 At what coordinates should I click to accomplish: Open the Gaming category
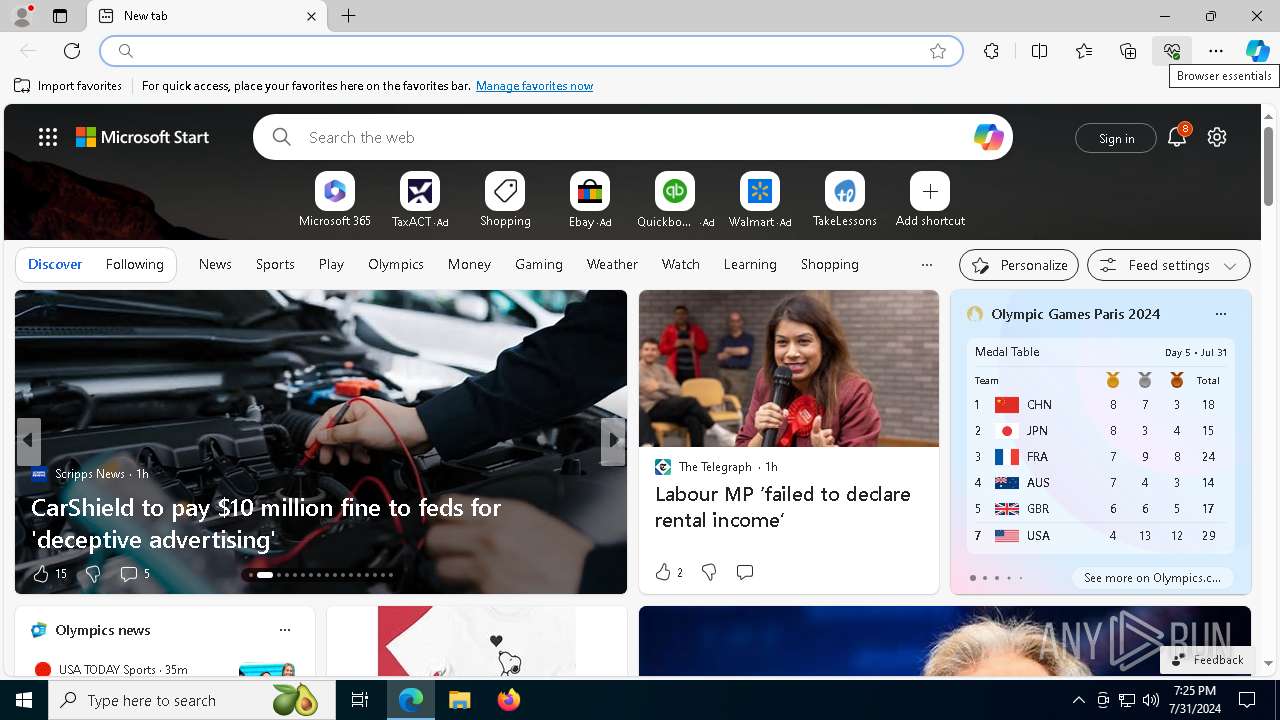coord(539,264)
